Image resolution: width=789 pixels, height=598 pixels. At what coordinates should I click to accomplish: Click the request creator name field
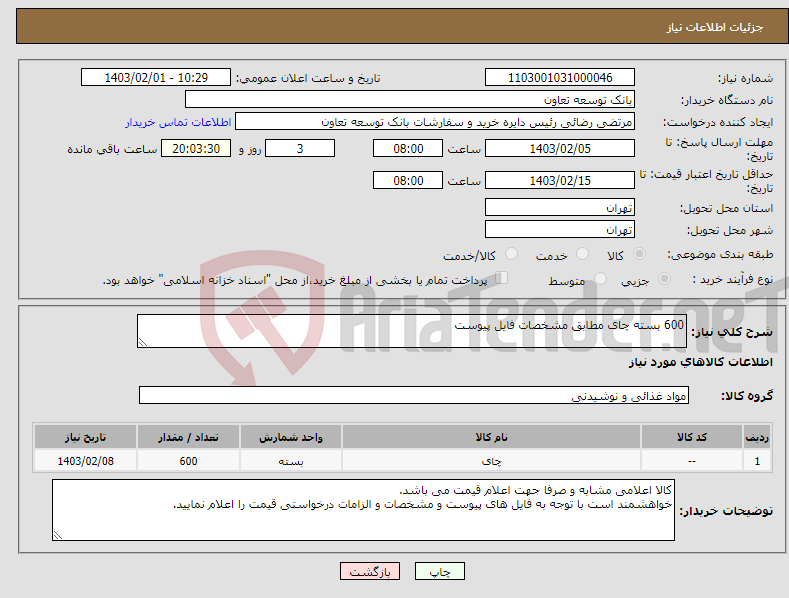pyautogui.click(x=435, y=121)
